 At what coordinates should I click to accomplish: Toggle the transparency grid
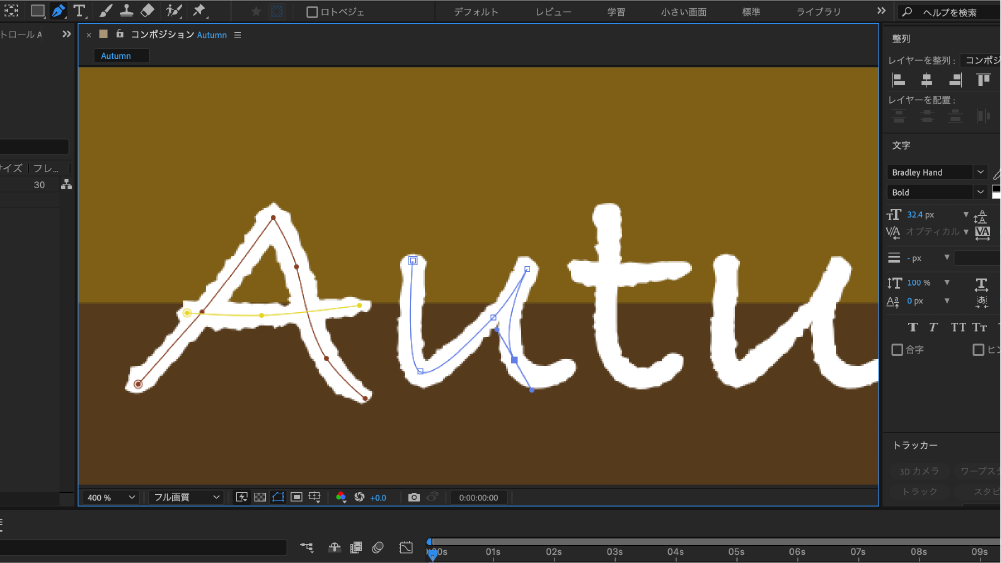[260, 497]
